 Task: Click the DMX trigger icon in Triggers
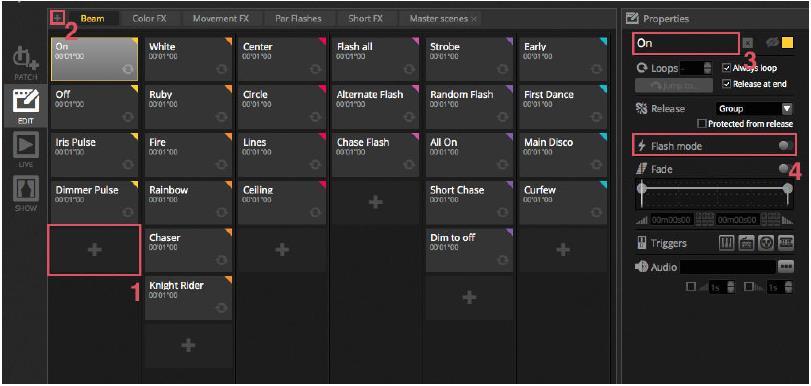[x=786, y=243]
